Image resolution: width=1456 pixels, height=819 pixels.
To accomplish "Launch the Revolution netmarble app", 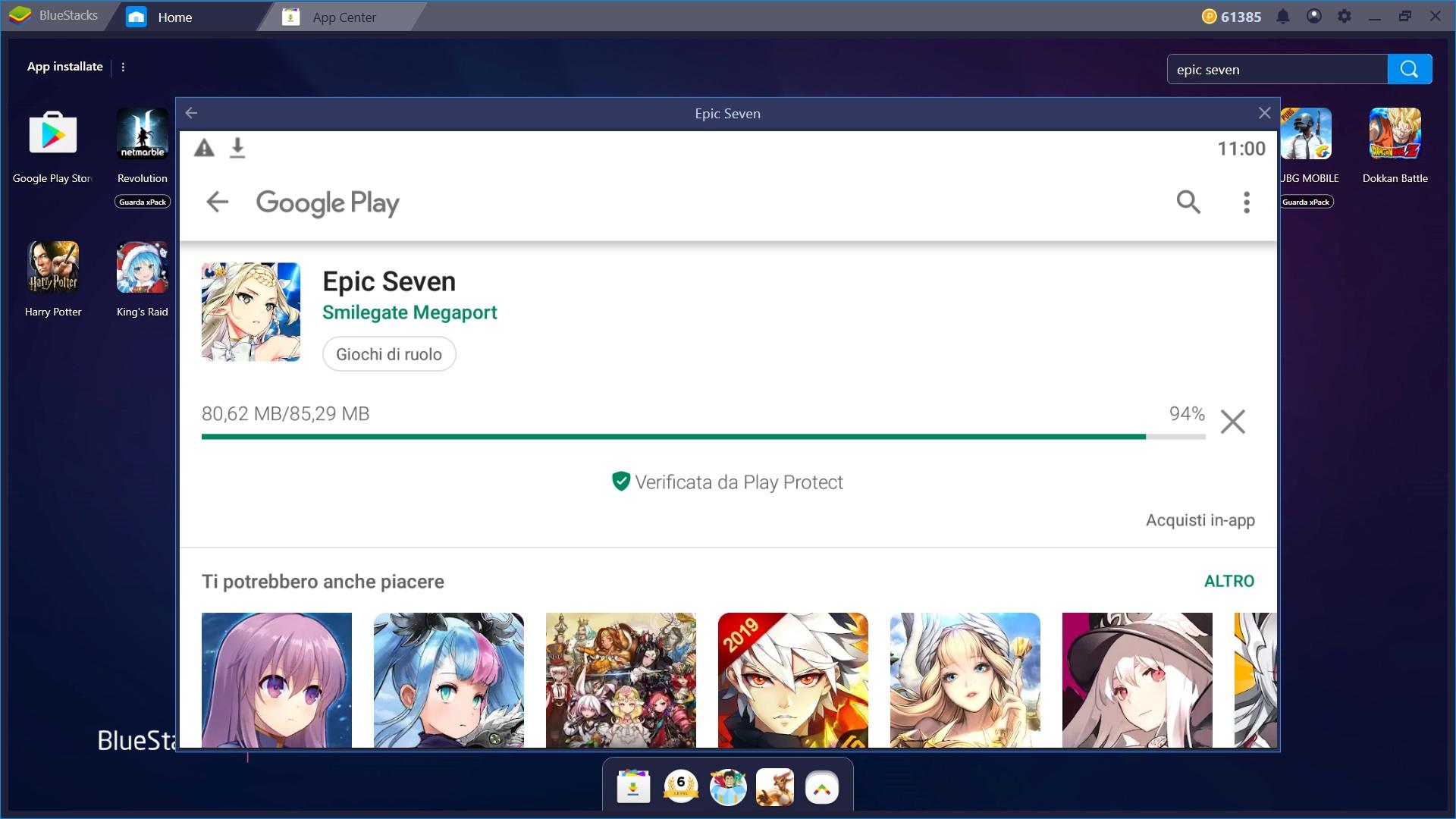I will 142,133.
